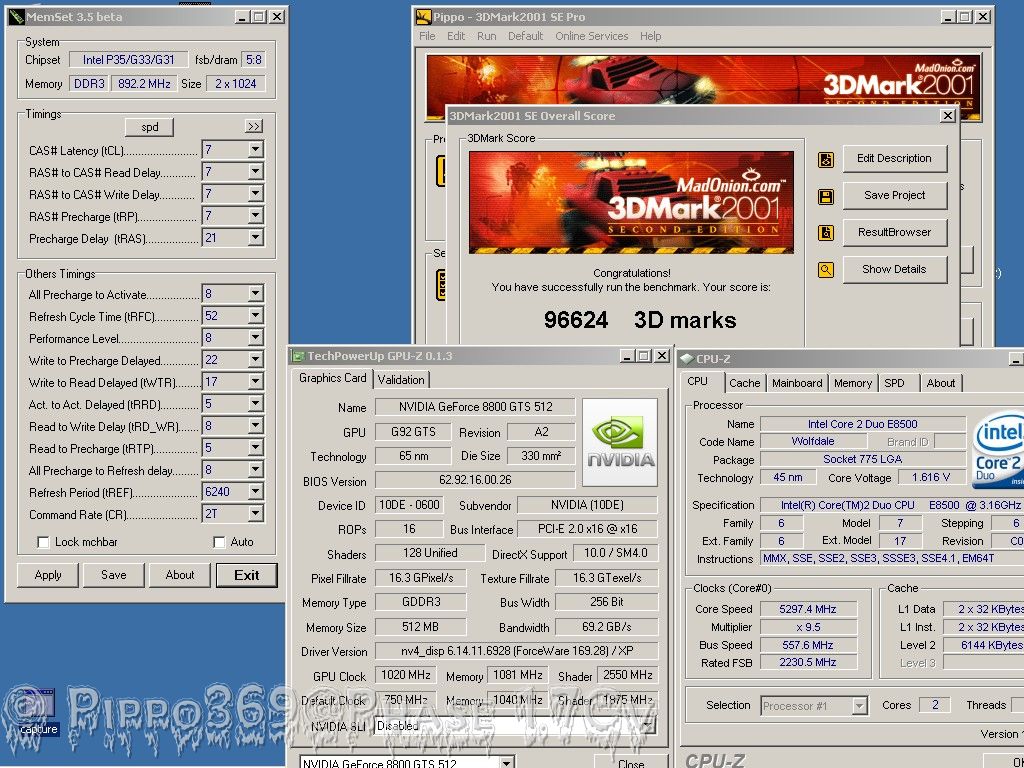Open Read to Write Delay (tRD_WR) dropdown

click(x=255, y=426)
